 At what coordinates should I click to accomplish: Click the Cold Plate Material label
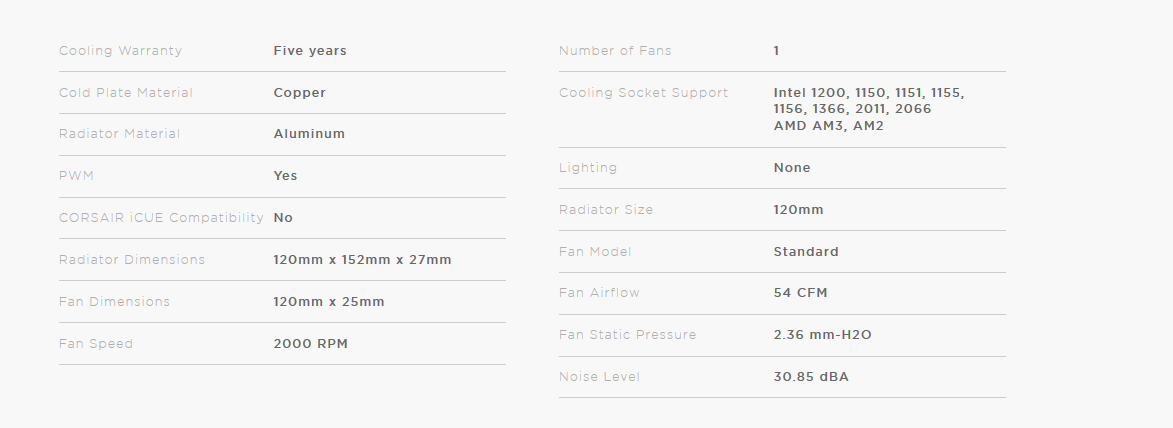[x=126, y=93]
